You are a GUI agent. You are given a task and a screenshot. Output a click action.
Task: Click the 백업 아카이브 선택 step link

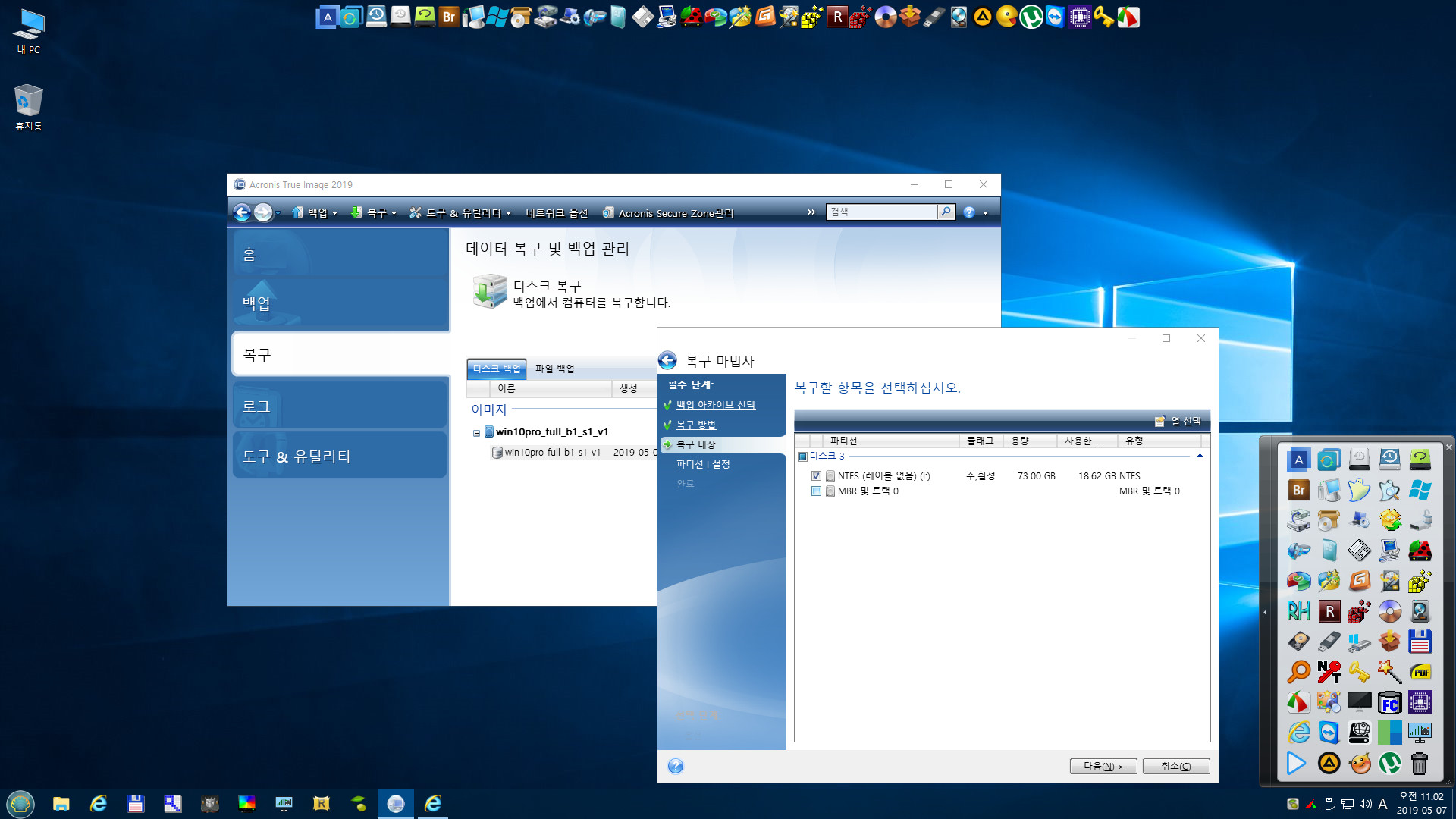tap(715, 405)
